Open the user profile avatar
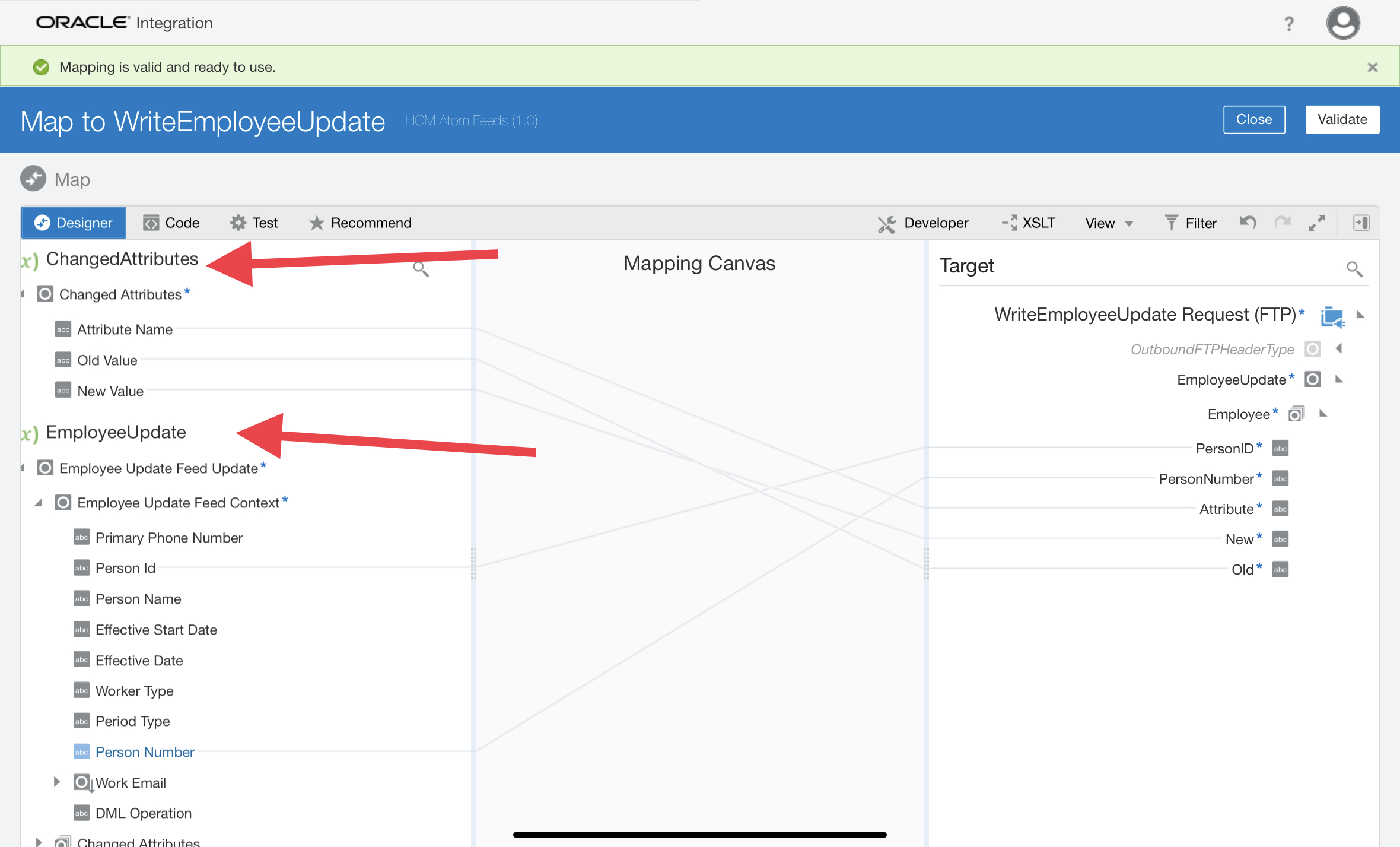This screenshot has width=1400, height=847. pos(1343,23)
